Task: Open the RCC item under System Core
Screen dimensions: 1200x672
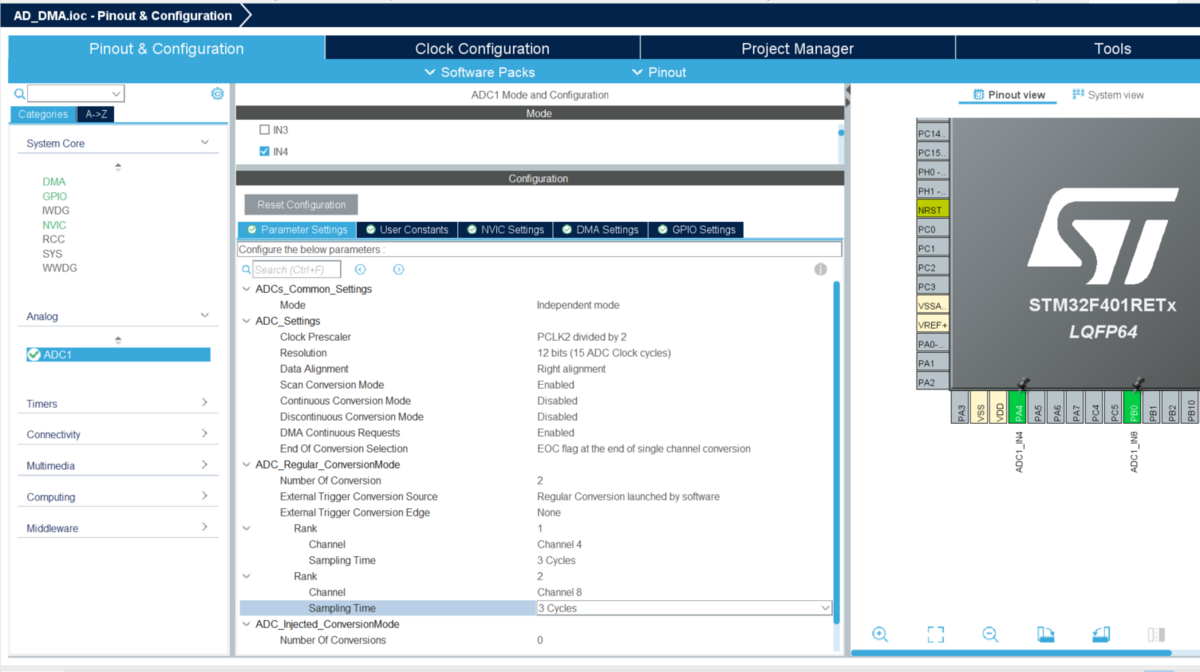Action: [x=53, y=240]
